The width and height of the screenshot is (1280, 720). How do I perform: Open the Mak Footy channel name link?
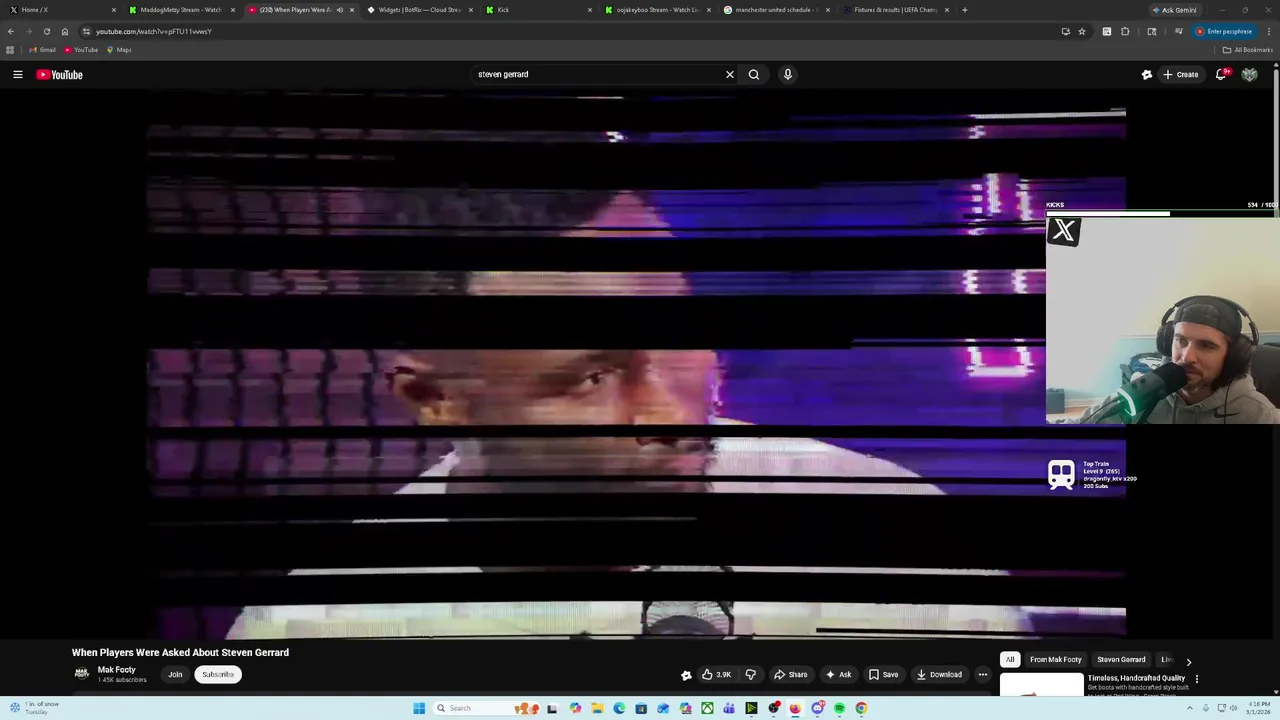(116, 669)
